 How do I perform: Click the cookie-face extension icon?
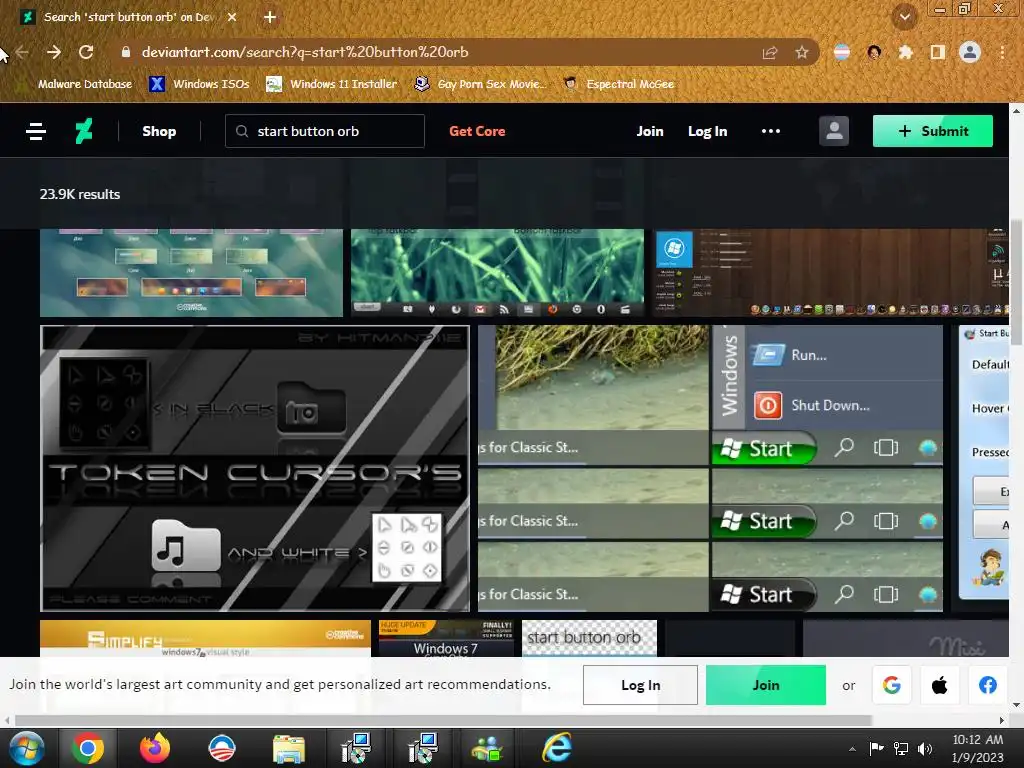tap(874, 52)
